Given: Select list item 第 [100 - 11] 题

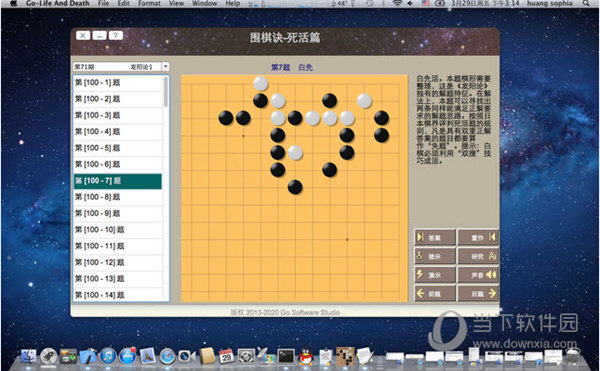Looking at the screenshot, I should 118,246.
